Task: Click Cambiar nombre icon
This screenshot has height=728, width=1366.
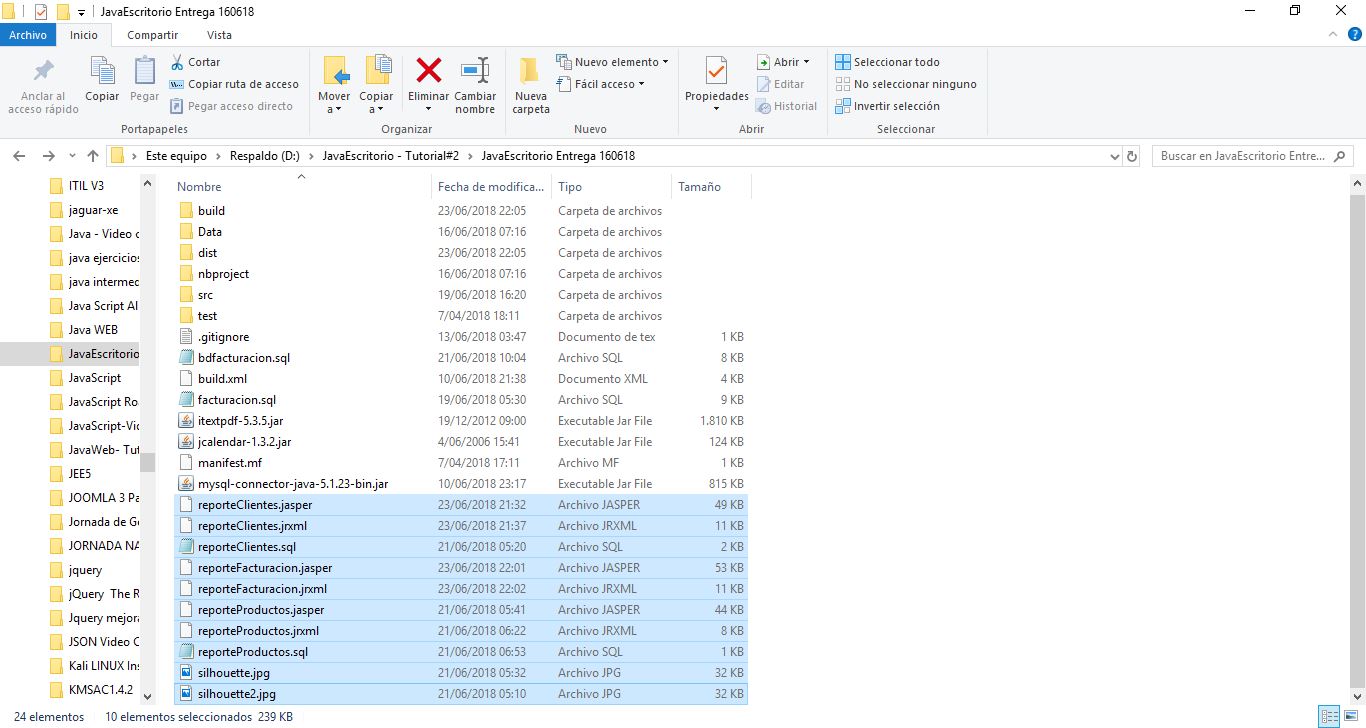Action: 475,70
